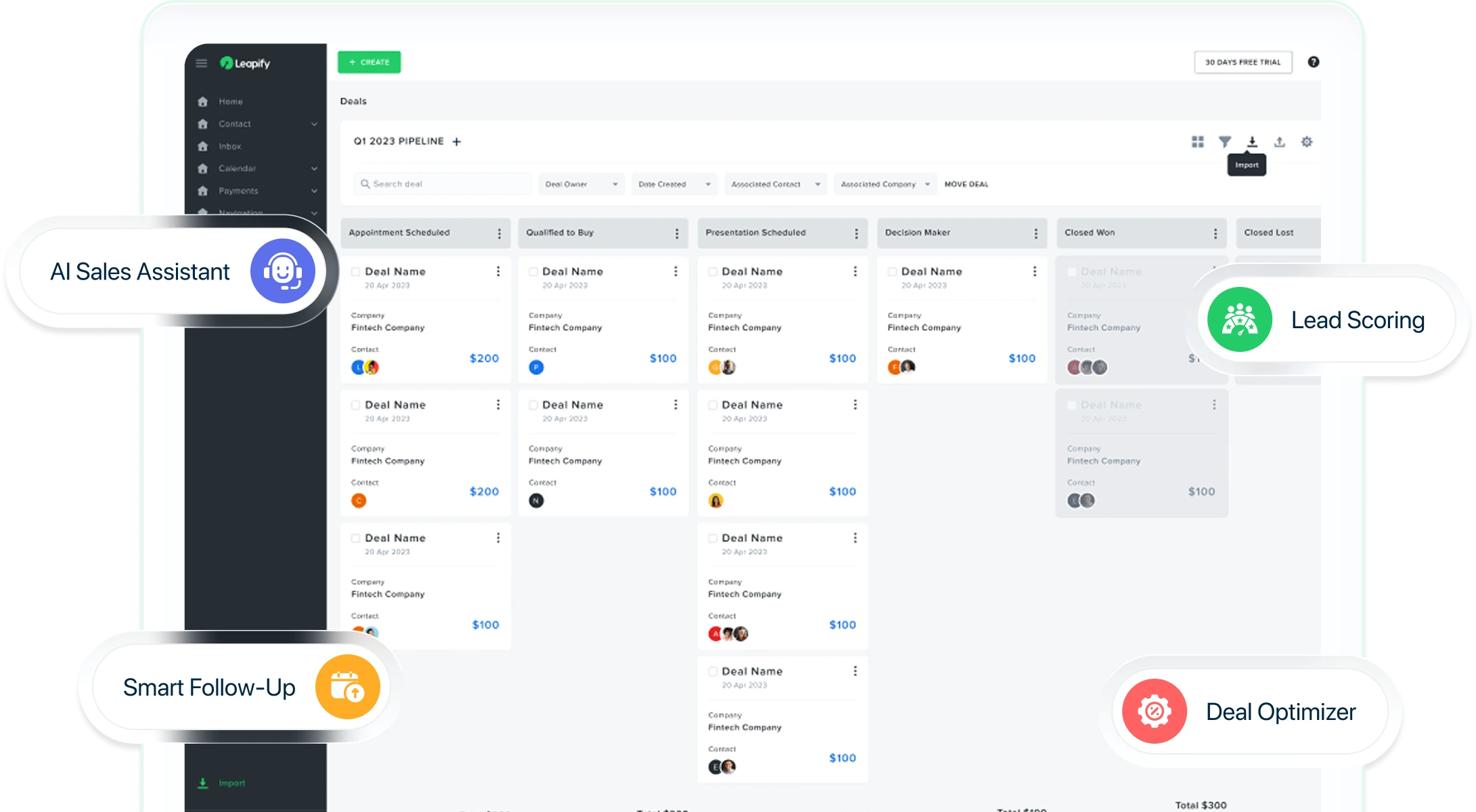Open the Contact menu in the sidebar
The height and width of the screenshot is (812, 1476).
[x=235, y=124]
